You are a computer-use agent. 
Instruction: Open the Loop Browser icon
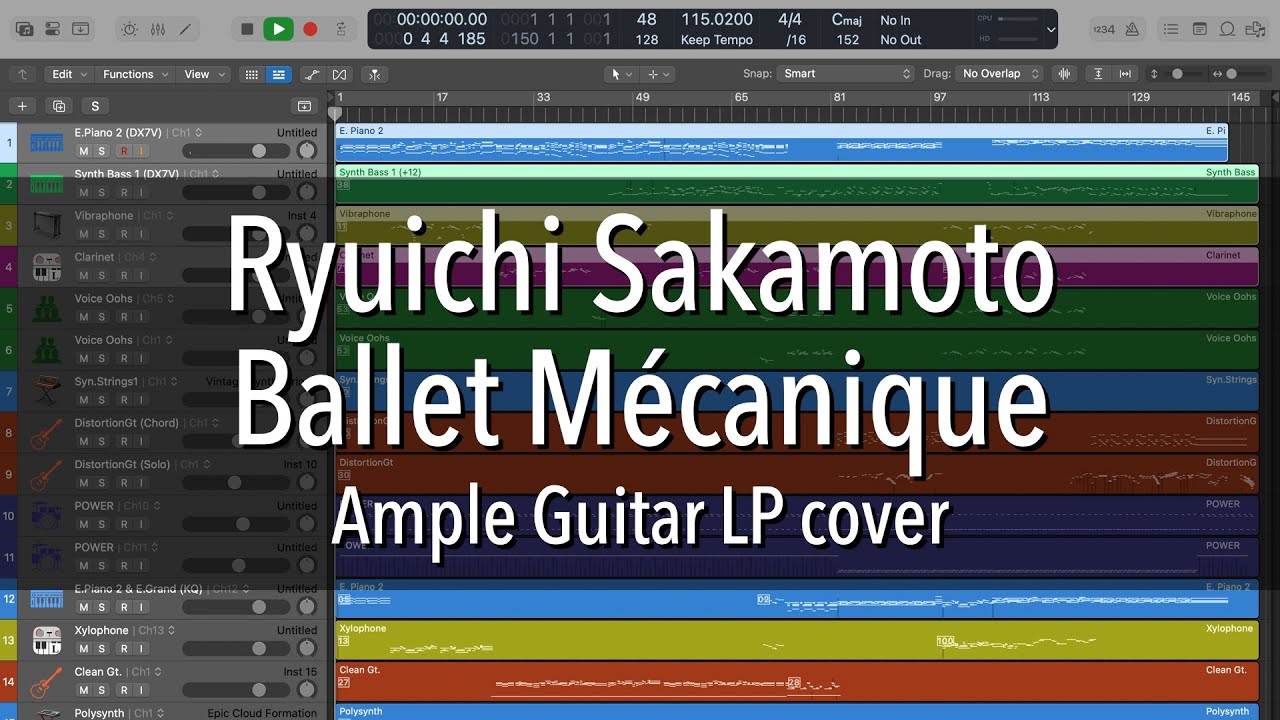click(x=1227, y=29)
